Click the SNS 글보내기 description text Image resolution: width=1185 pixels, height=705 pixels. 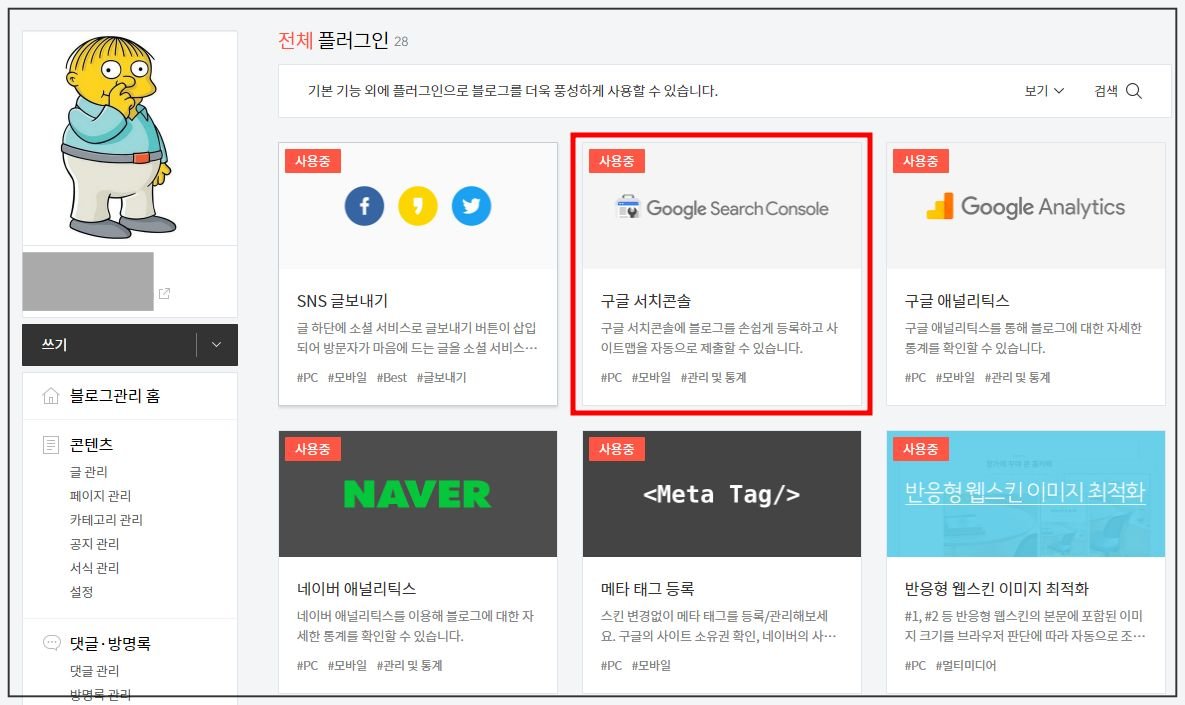[x=417, y=339]
